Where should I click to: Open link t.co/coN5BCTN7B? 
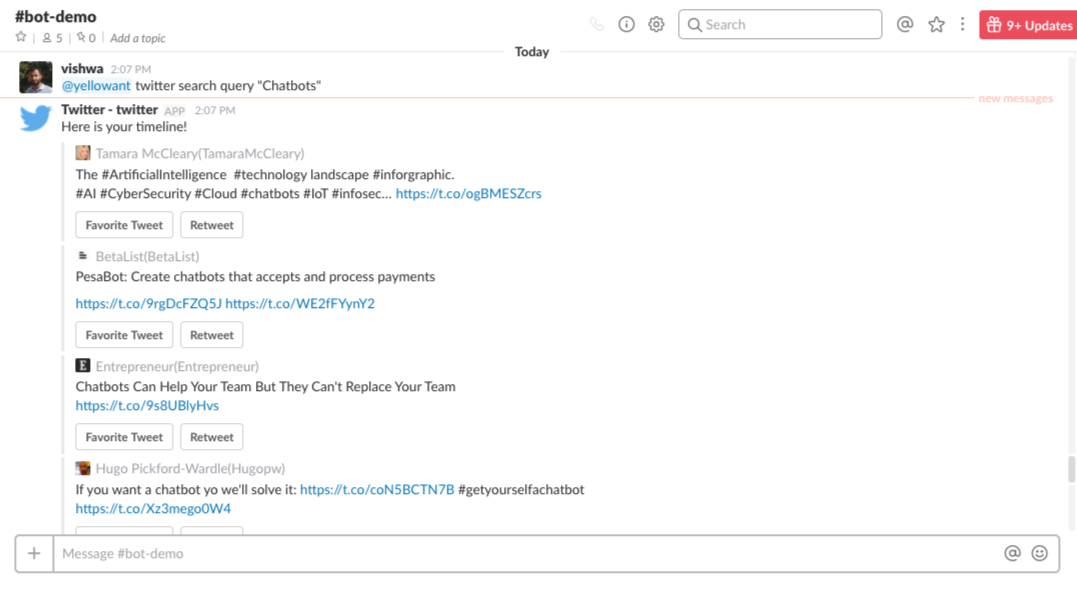[x=377, y=490]
